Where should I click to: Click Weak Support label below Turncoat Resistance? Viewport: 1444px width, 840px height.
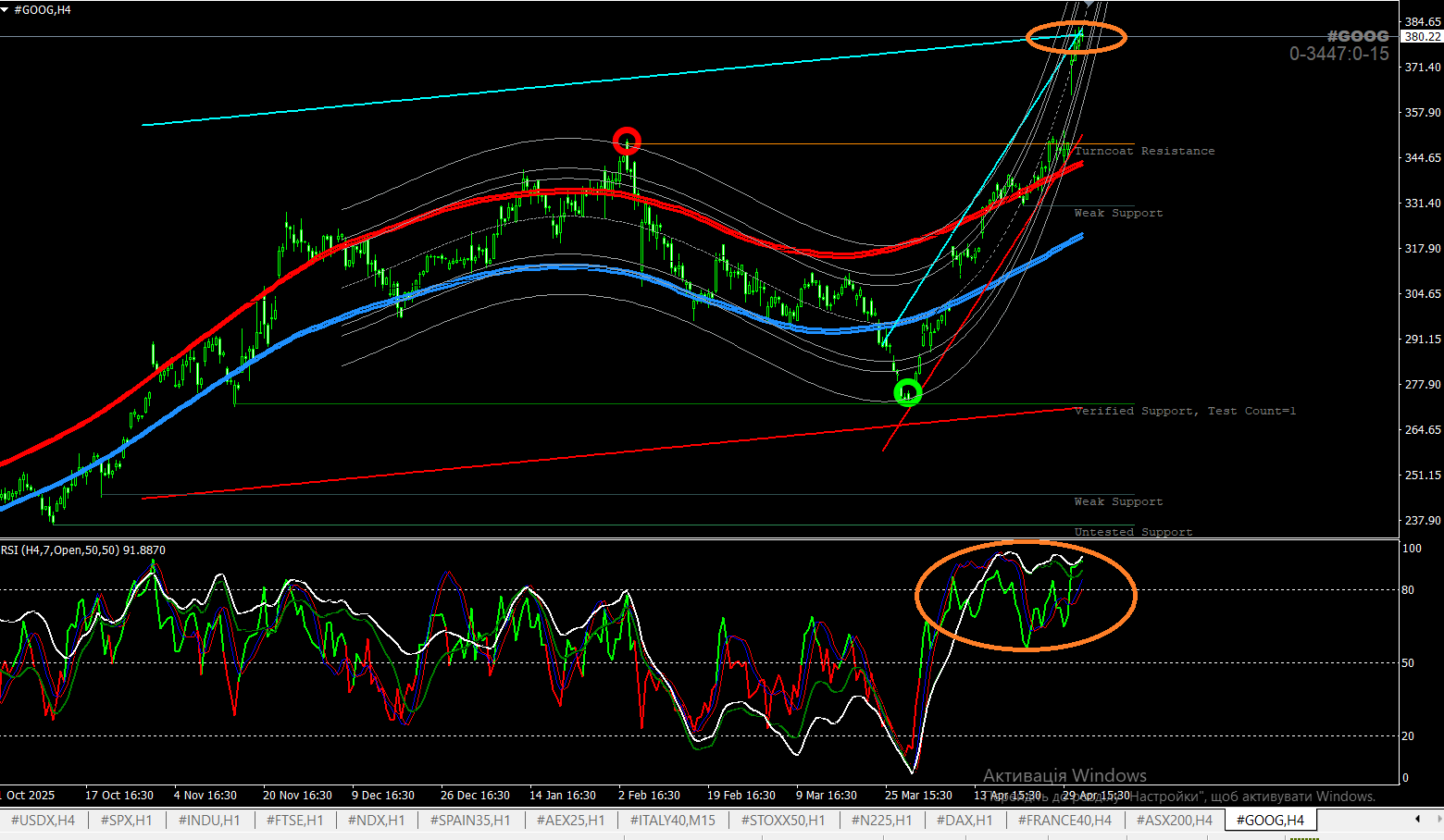coord(1118,213)
